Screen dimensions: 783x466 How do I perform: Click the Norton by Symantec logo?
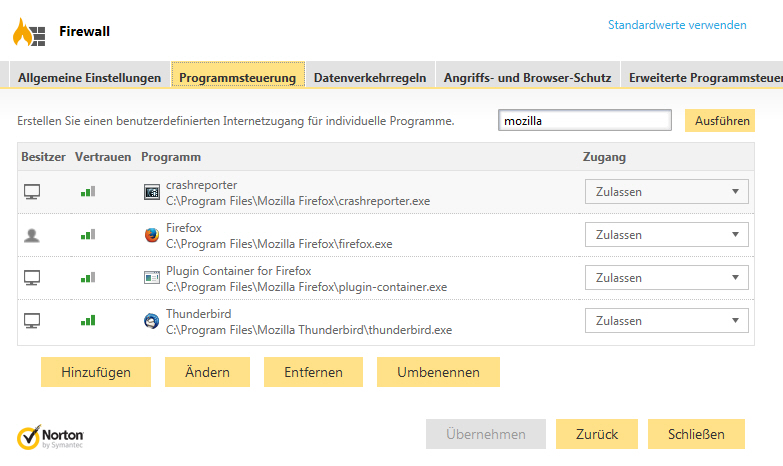tap(50, 437)
